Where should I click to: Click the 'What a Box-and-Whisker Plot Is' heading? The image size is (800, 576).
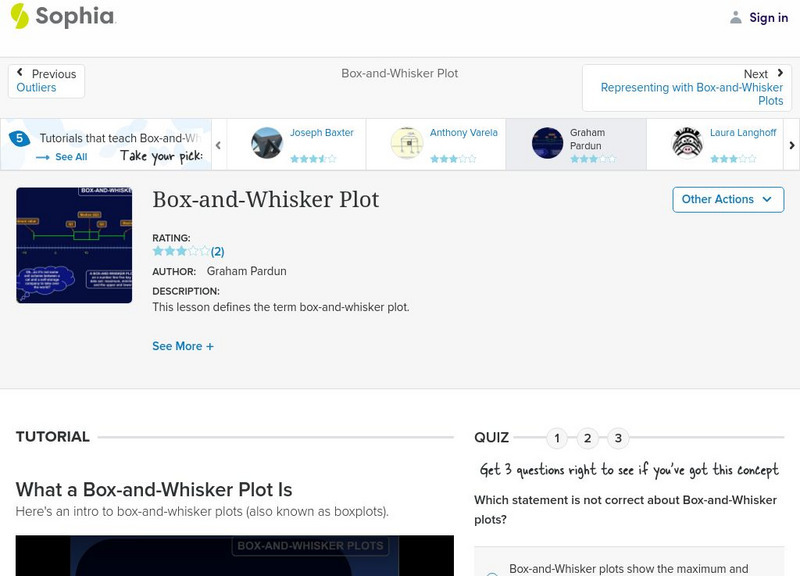coord(154,490)
